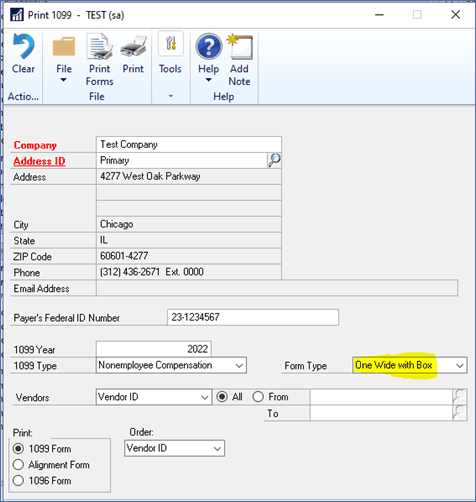476x502 pixels.
Task: Click the 1099 Year field
Action: 154,349
